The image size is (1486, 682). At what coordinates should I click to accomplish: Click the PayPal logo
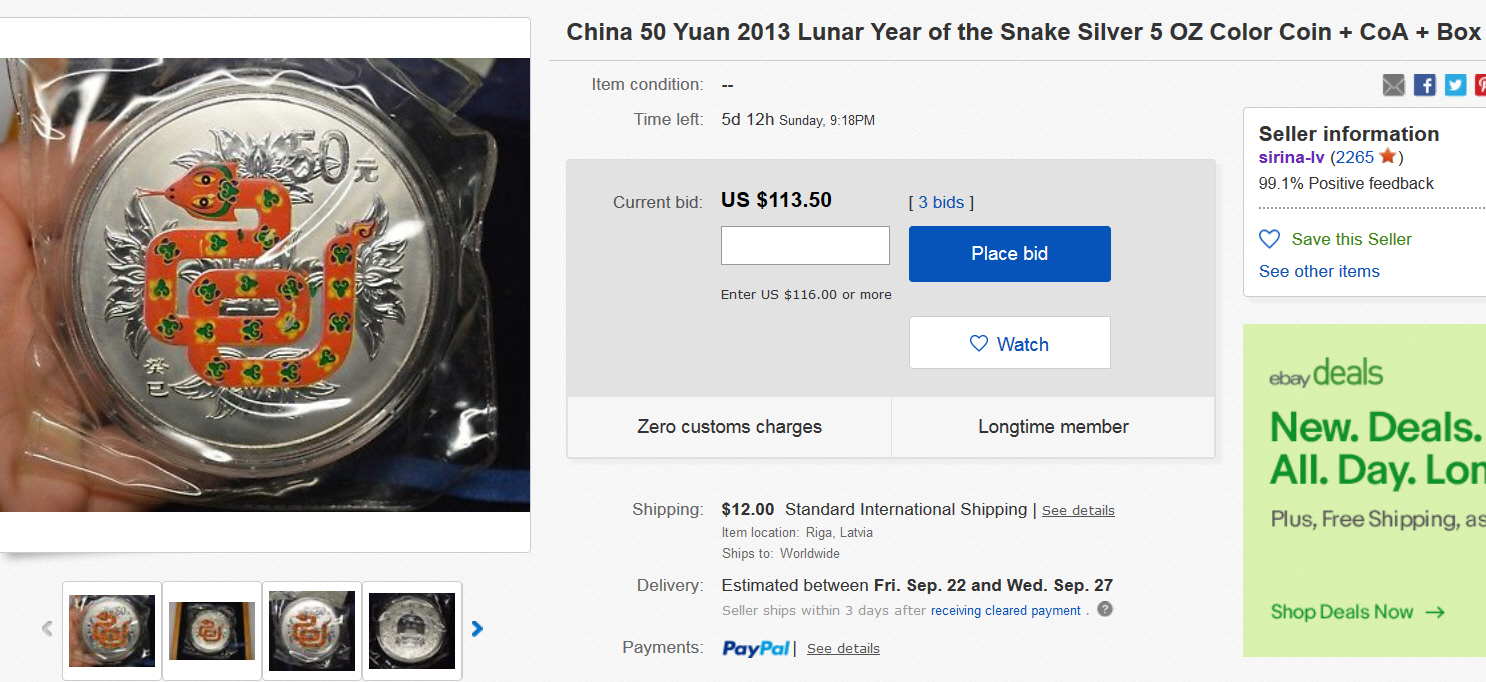tap(756, 648)
